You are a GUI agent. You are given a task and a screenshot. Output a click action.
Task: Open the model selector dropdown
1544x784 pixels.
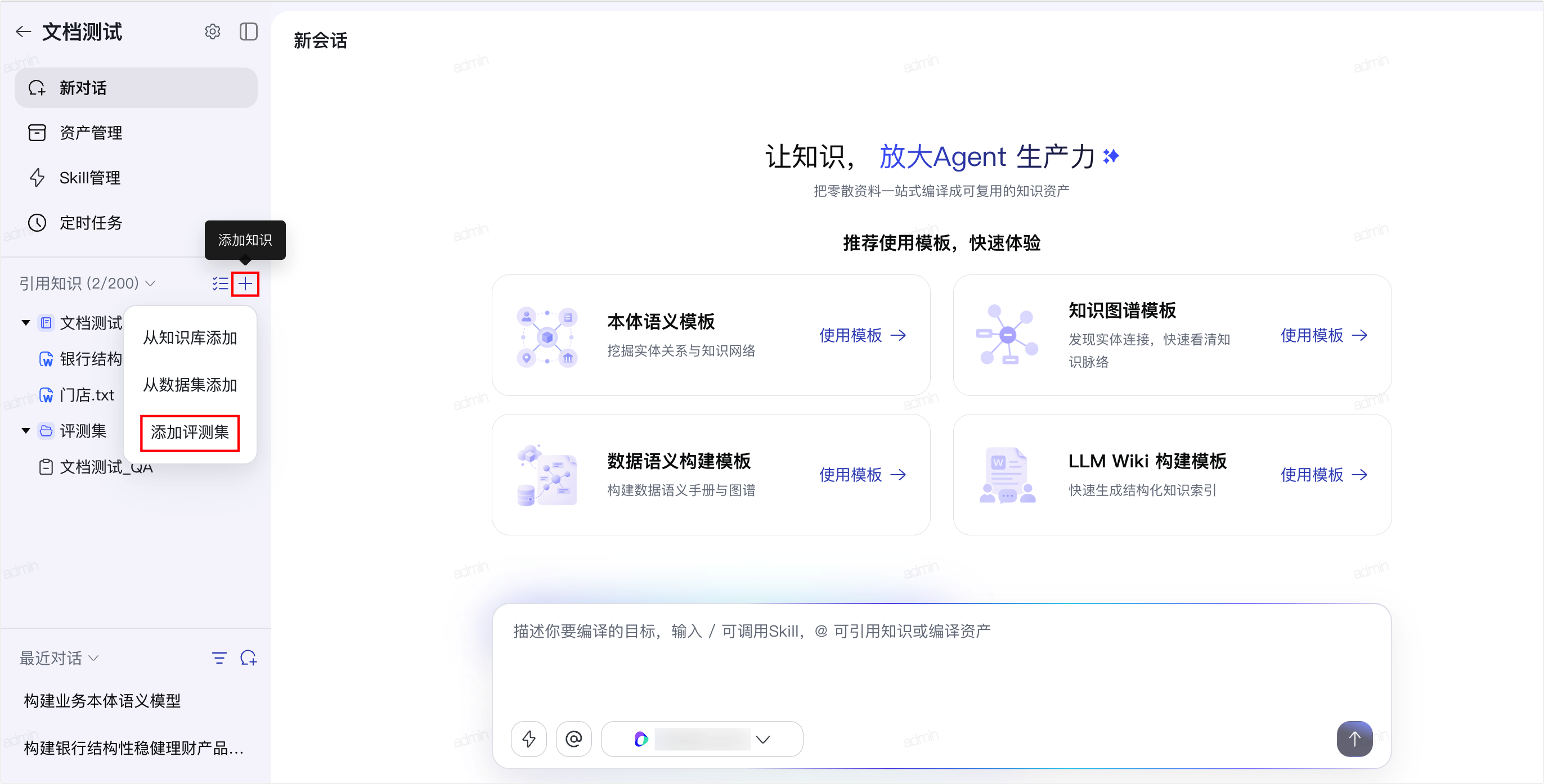702,739
